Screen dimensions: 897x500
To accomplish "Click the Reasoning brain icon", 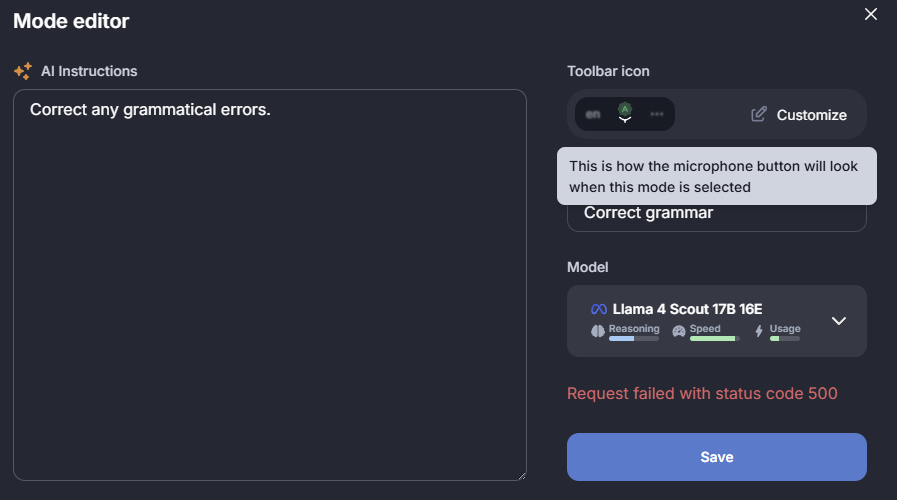I will tap(597, 331).
